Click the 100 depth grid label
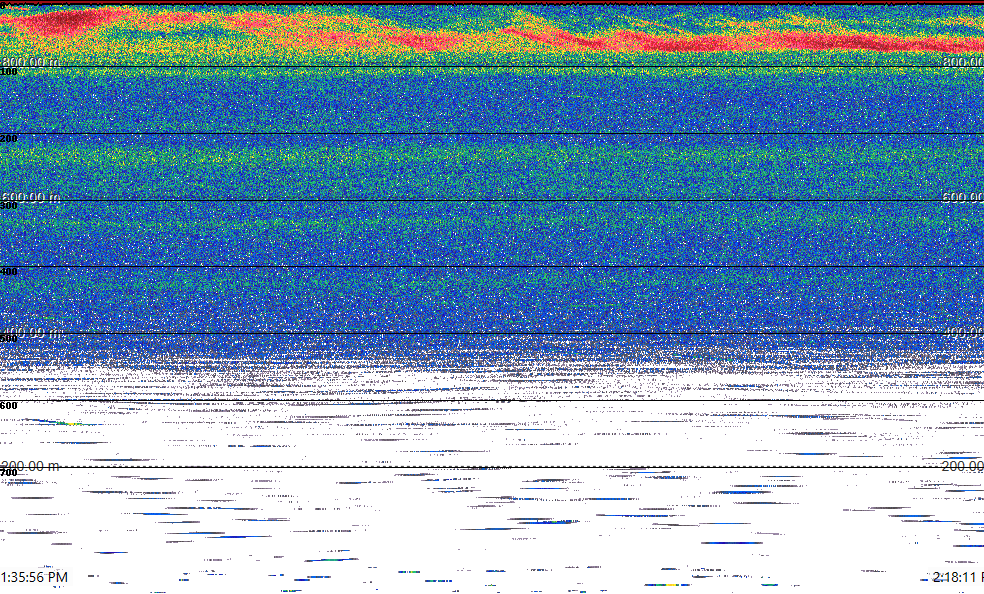The width and height of the screenshot is (984, 594). 9,72
